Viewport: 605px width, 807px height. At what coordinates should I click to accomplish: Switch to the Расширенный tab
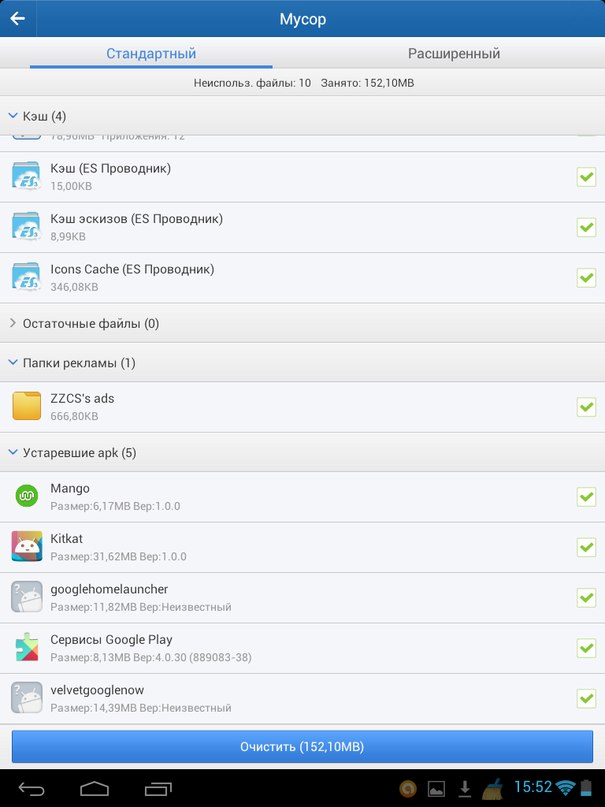[x=454, y=53]
